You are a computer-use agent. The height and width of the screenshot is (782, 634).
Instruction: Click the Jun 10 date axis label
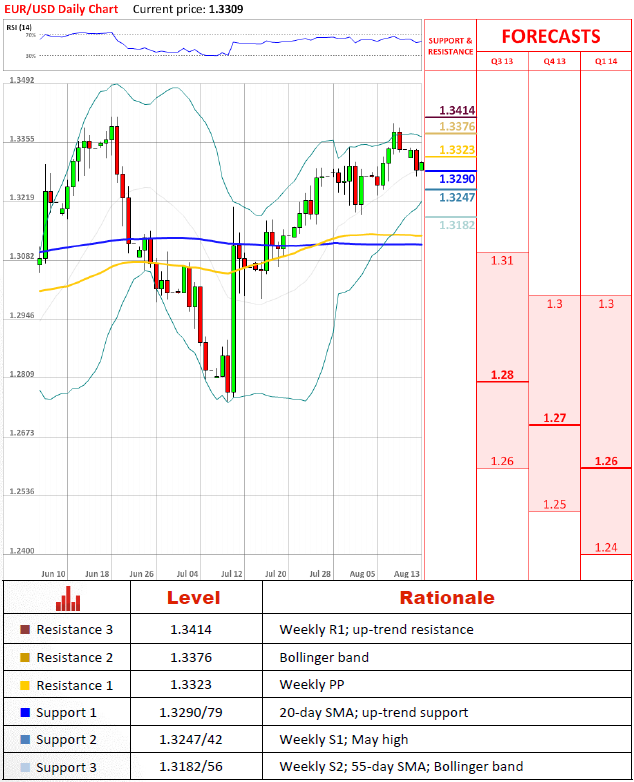pyautogui.click(x=53, y=574)
